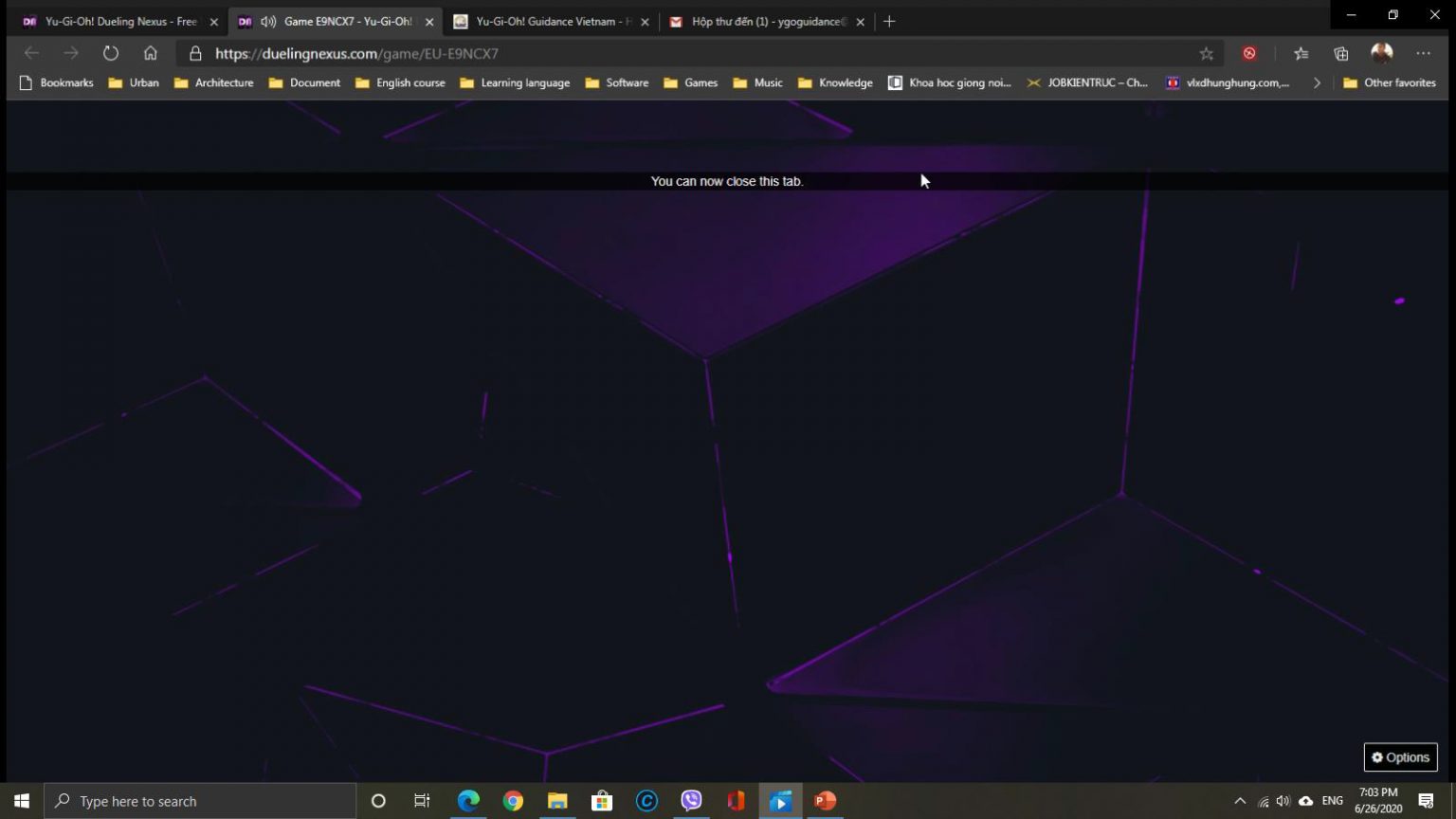Viewport: 1456px width, 819px height.
Task: Open the Home icon in Edge
Action: 151,53
